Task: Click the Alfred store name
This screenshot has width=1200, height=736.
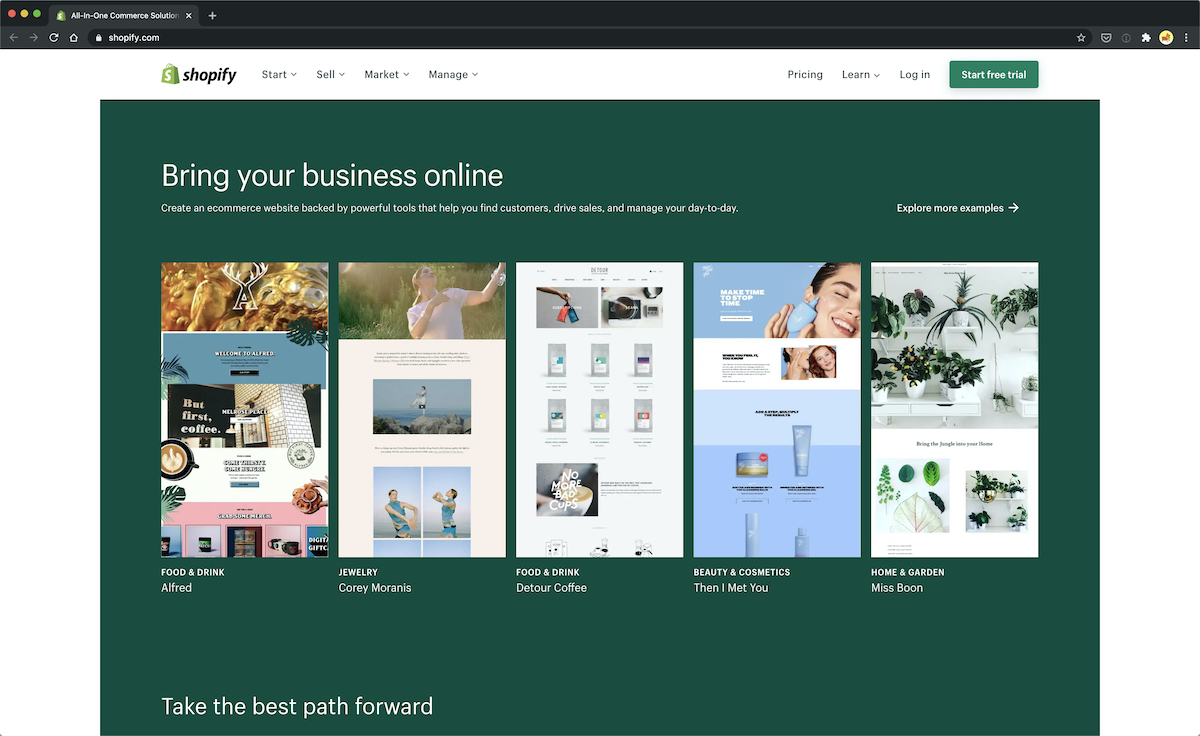Action: [x=177, y=588]
